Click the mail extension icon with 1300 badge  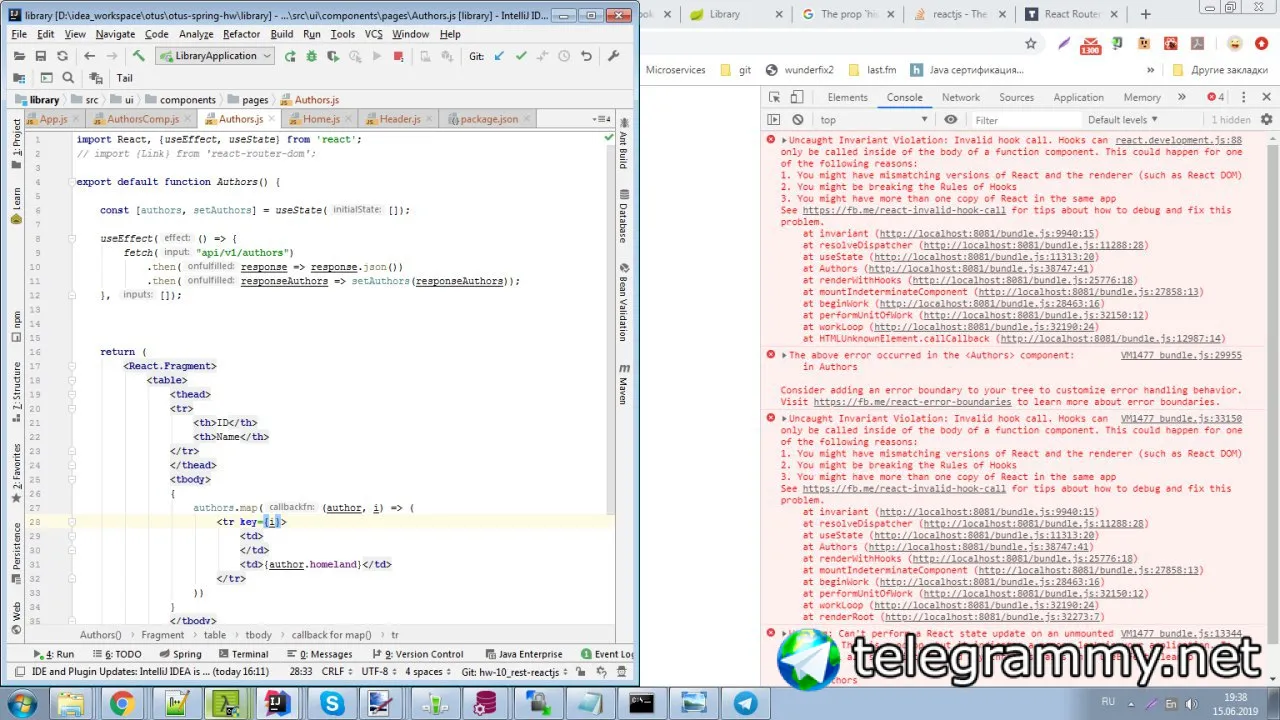[x=1090, y=44]
